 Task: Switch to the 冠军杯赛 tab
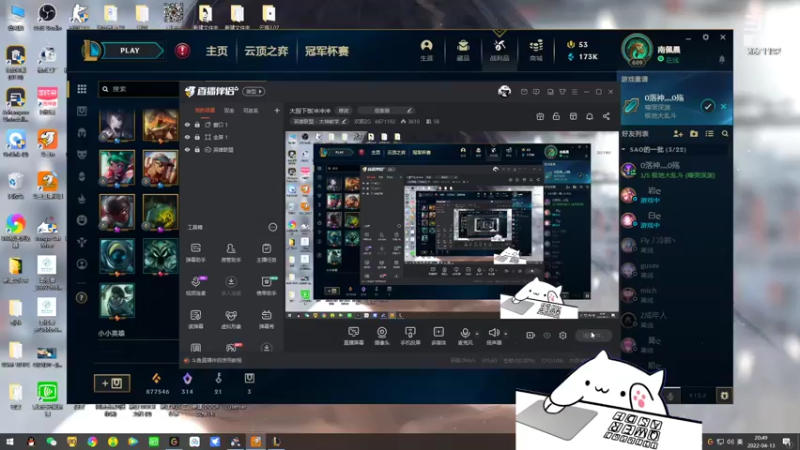(327, 51)
